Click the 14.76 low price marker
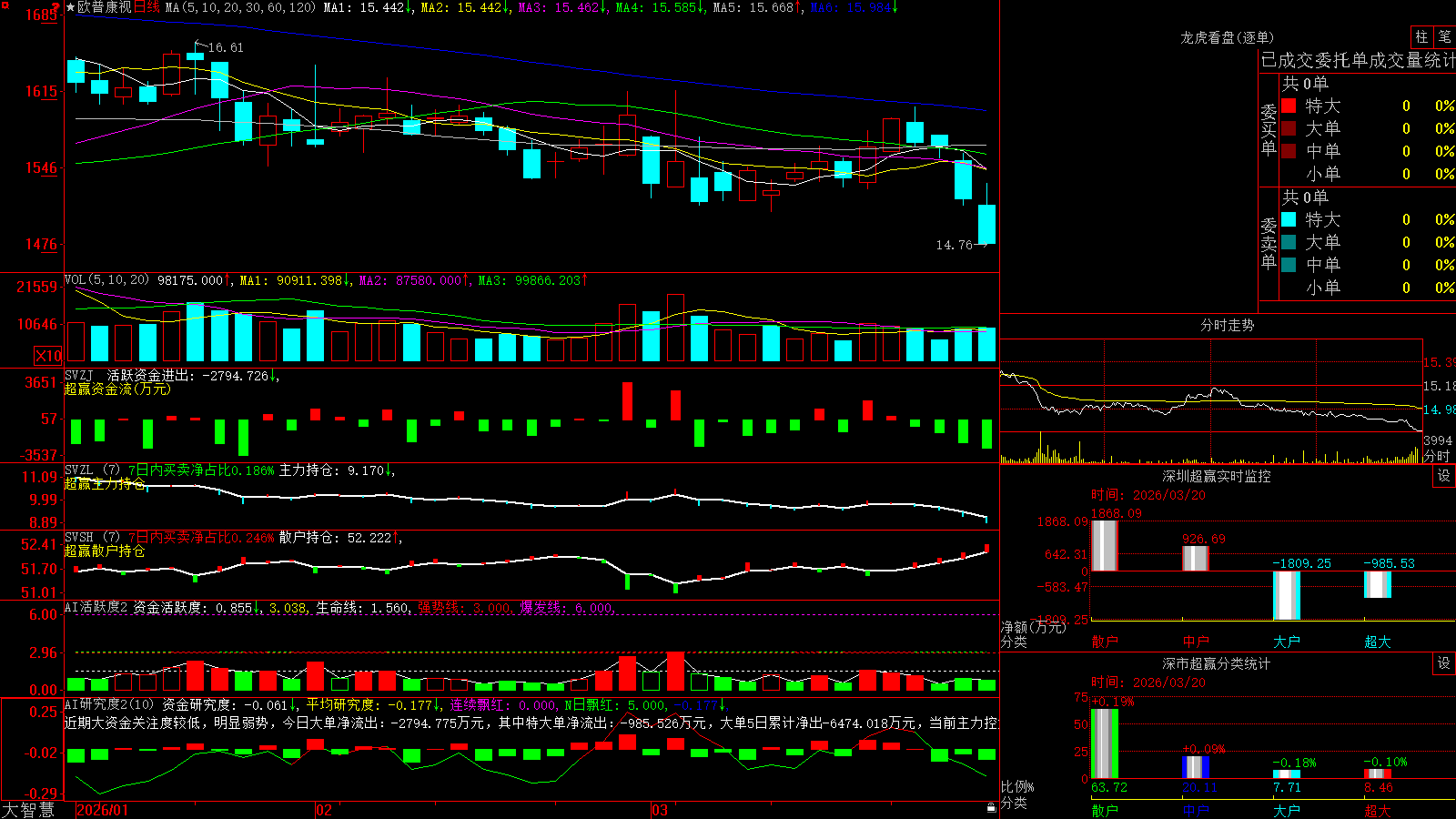The height and width of the screenshot is (819, 1456). pos(954,245)
